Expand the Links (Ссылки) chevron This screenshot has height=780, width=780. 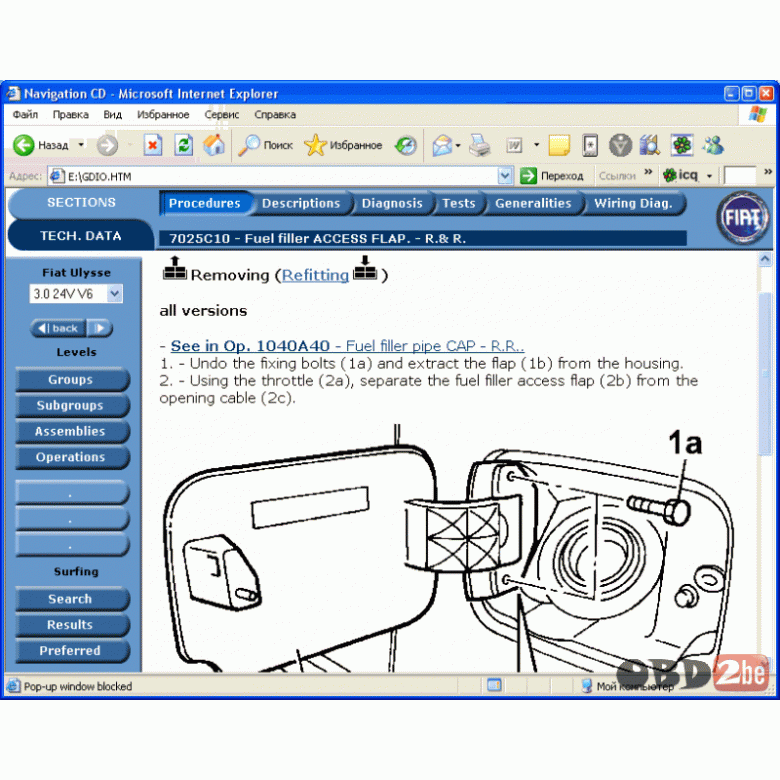point(648,172)
